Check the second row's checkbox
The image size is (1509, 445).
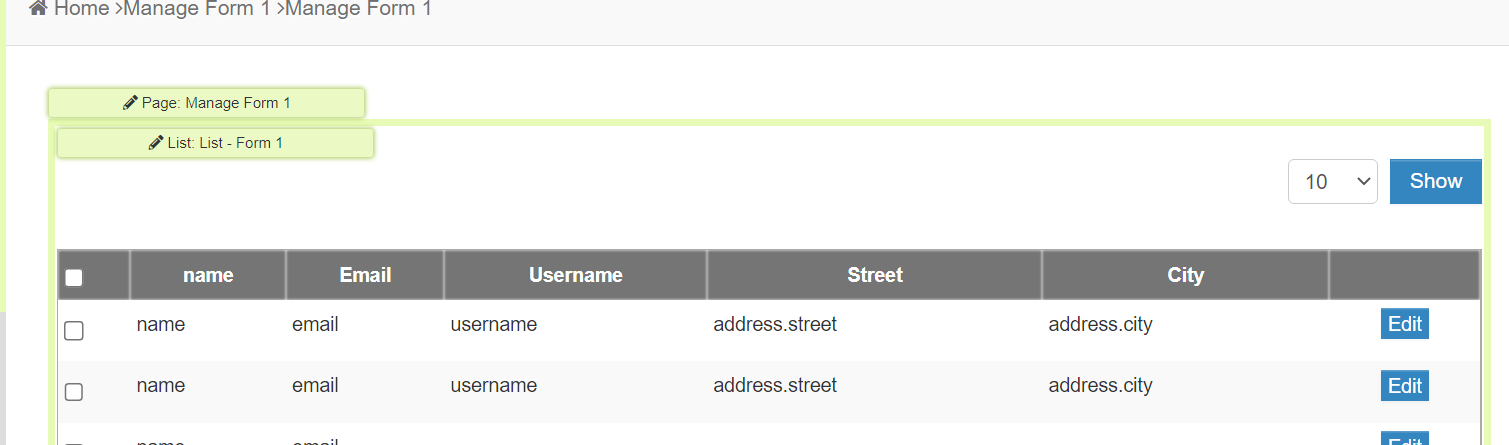pos(74,392)
